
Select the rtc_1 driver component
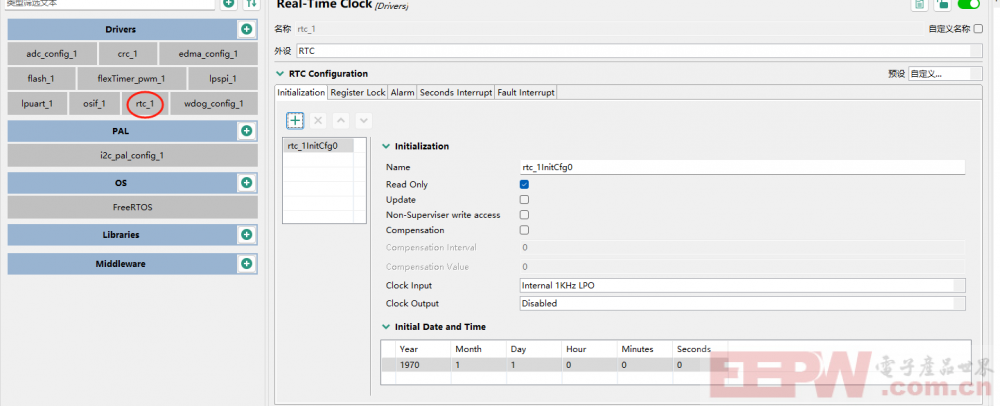(x=145, y=103)
